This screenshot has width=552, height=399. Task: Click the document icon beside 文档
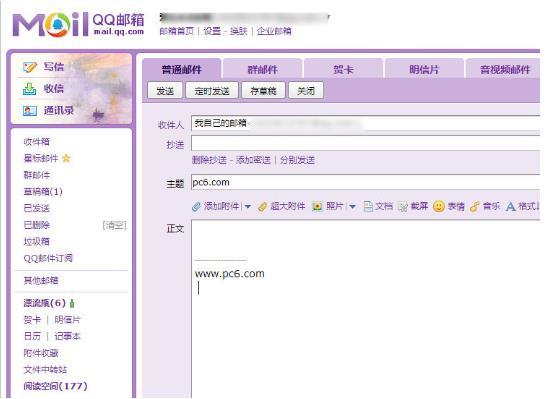click(368, 206)
